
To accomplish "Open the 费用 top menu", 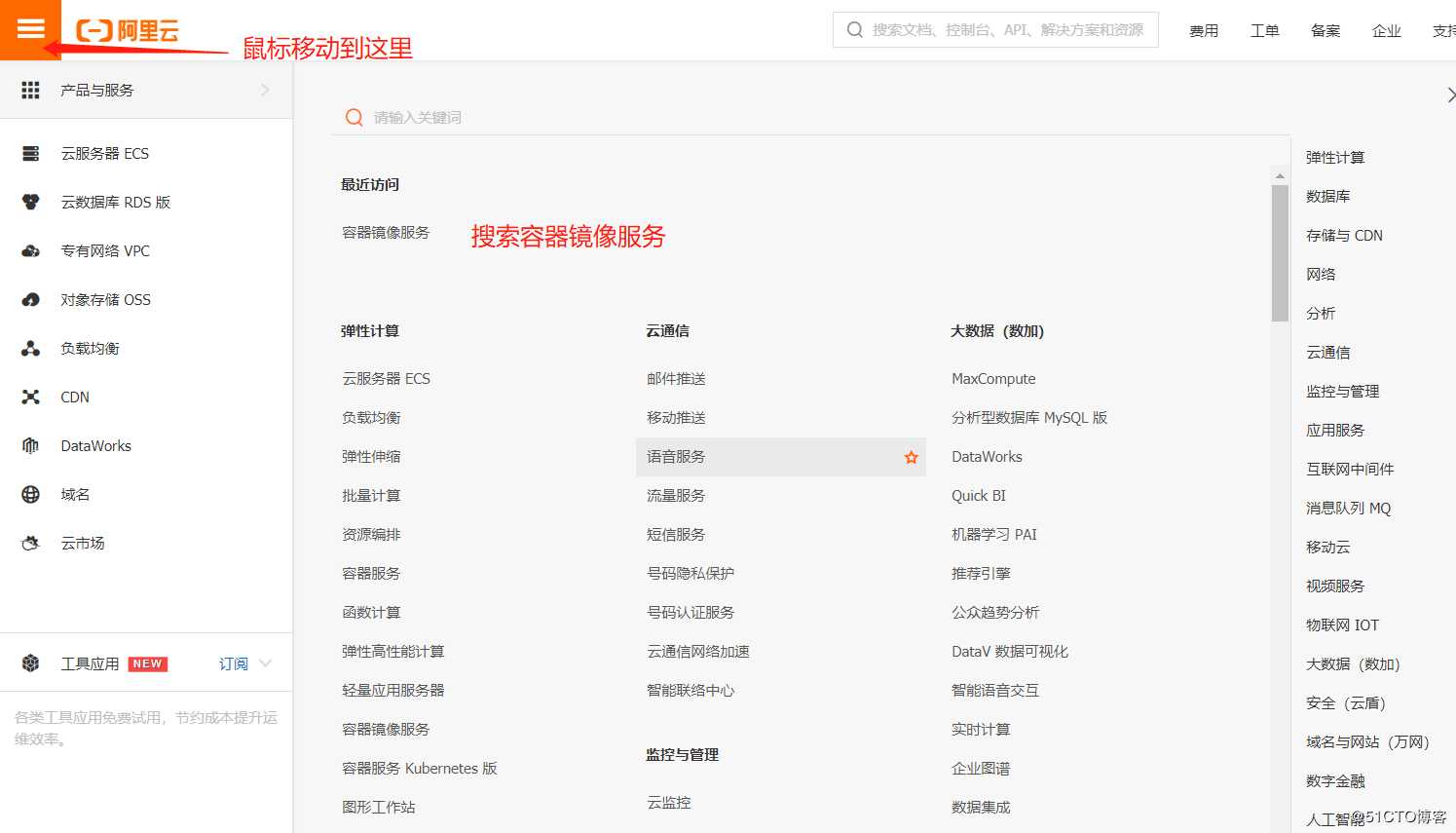I will (x=1204, y=30).
